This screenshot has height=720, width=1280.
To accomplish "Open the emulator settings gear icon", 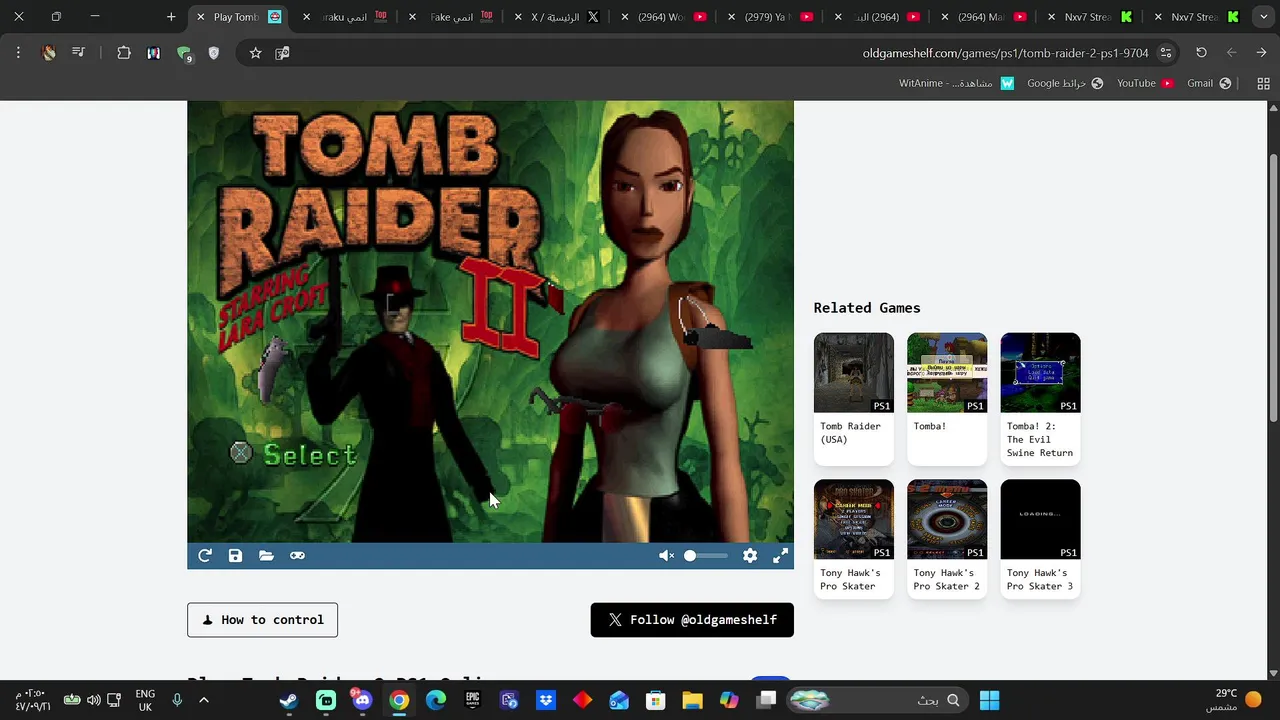I will coord(750,556).
